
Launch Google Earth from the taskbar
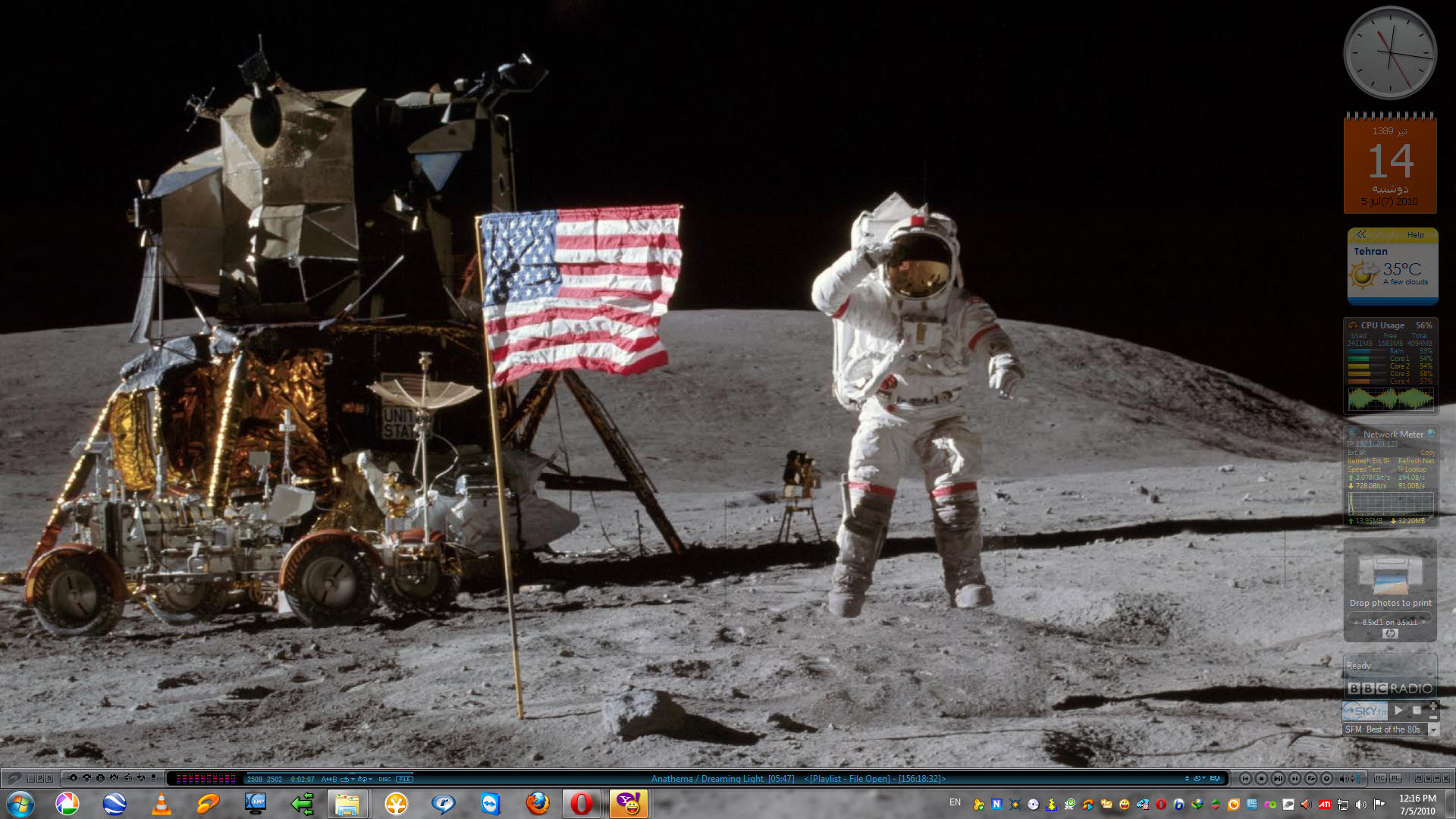click(115, 804)
